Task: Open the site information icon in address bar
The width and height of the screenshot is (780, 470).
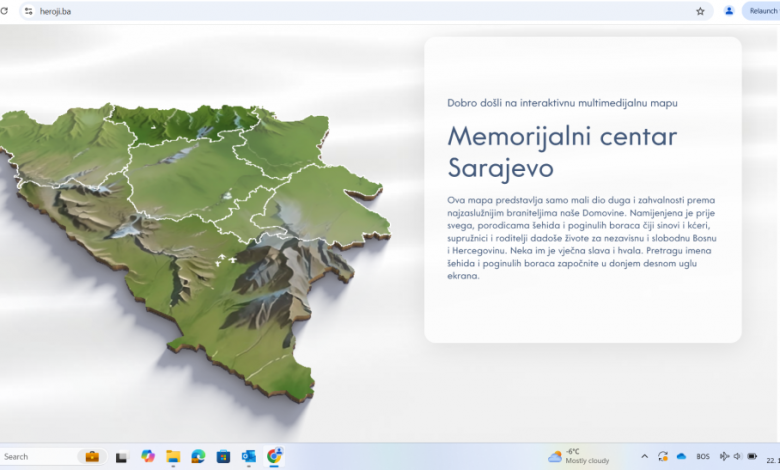Action: [29, 11]
